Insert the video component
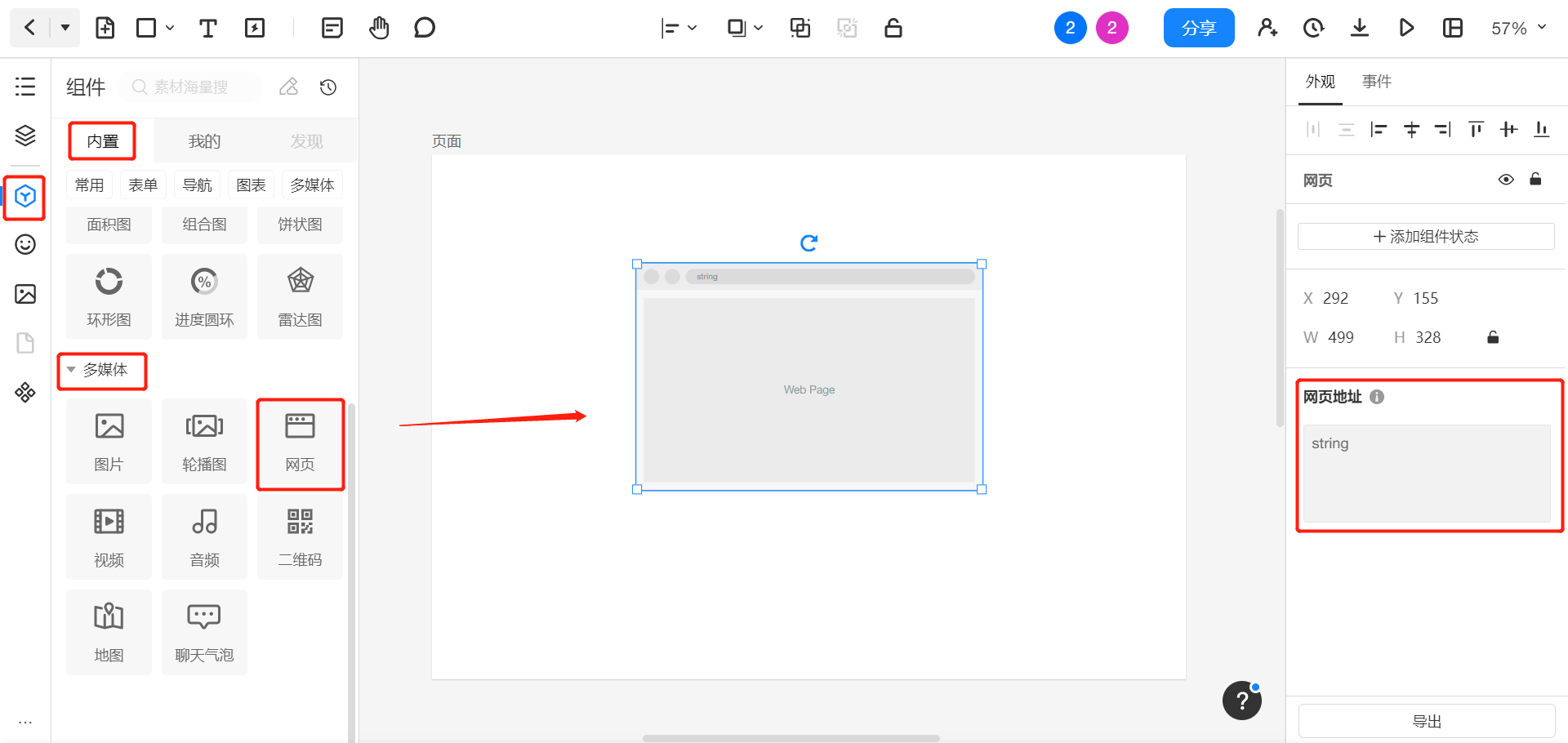 tap(109, 536)
